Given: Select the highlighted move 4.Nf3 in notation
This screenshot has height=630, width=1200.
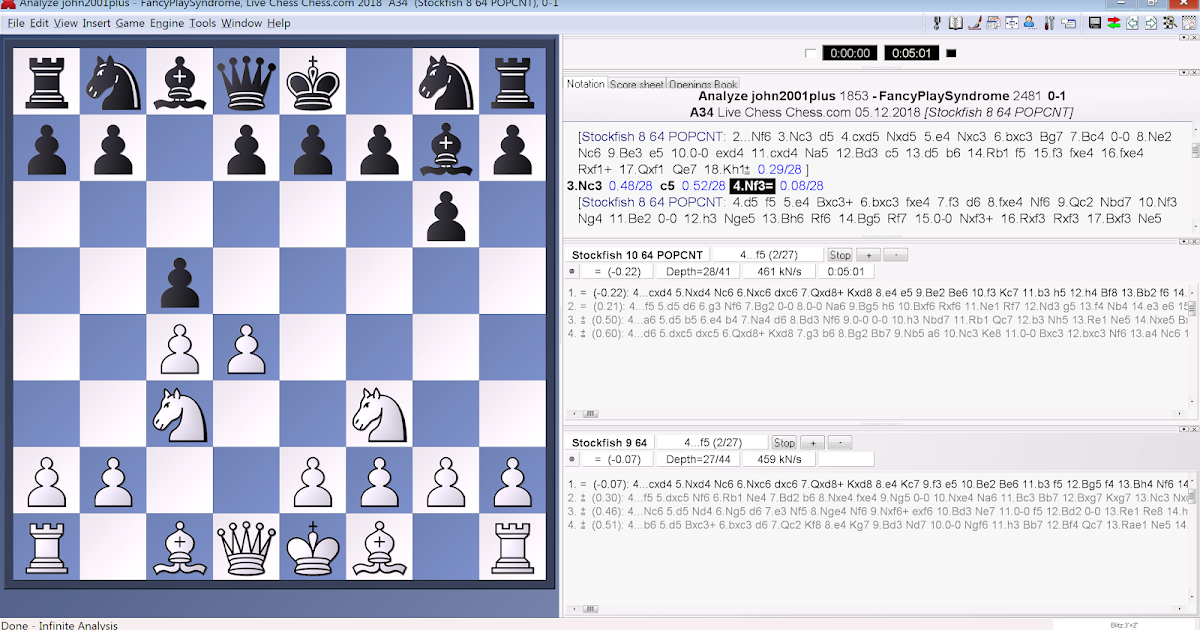Looking at the screenshot, I should [x=755, y=185].
